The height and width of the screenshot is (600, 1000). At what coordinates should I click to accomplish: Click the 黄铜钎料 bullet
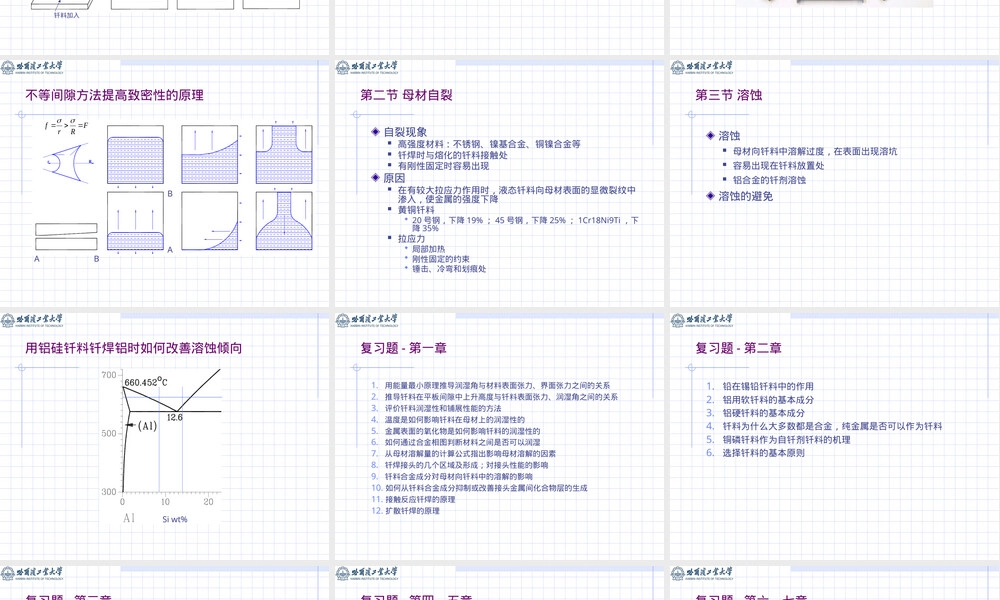416,209
